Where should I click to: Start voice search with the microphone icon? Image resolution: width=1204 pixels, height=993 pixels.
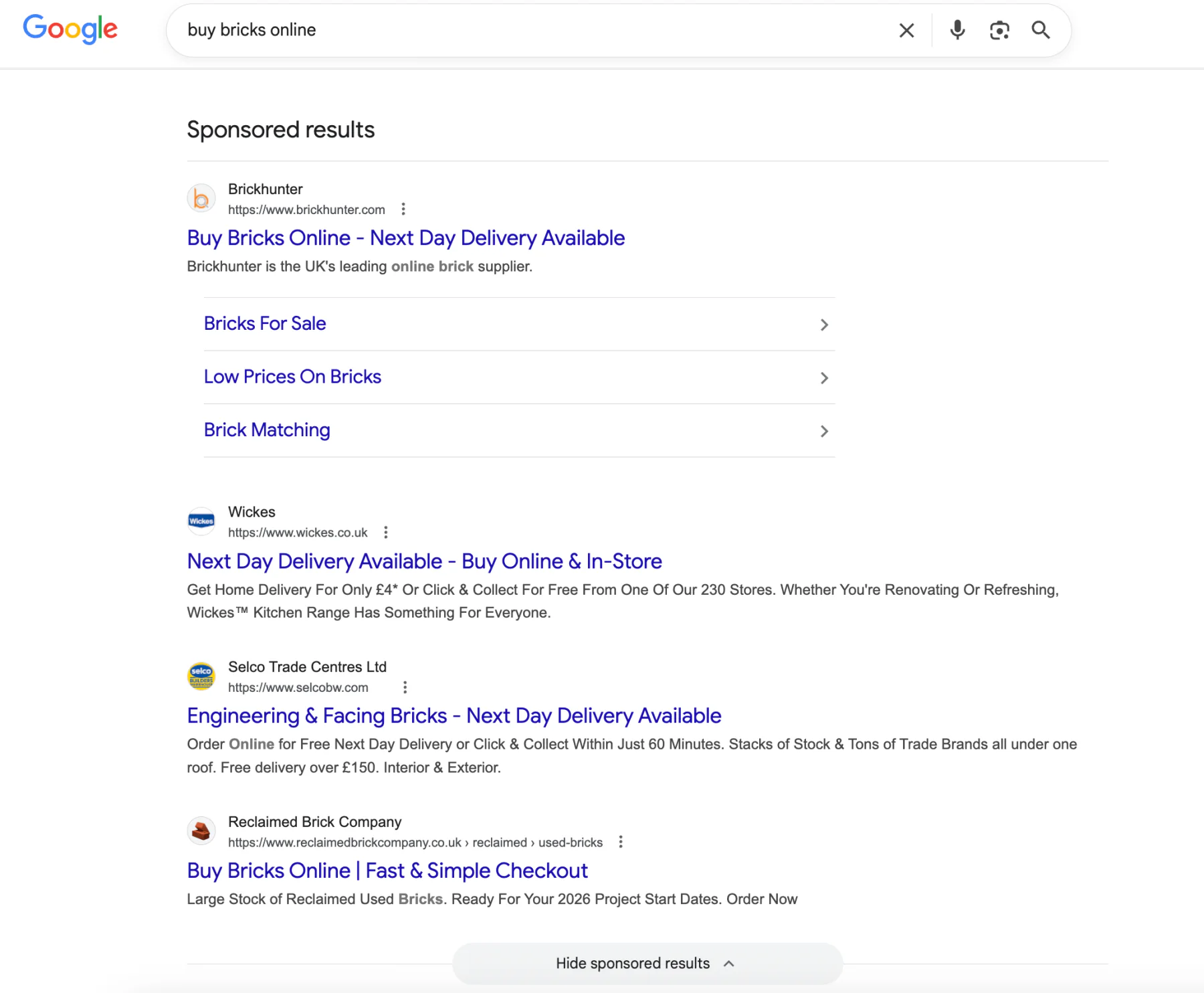pyautogui.click(x=957, y=30)
